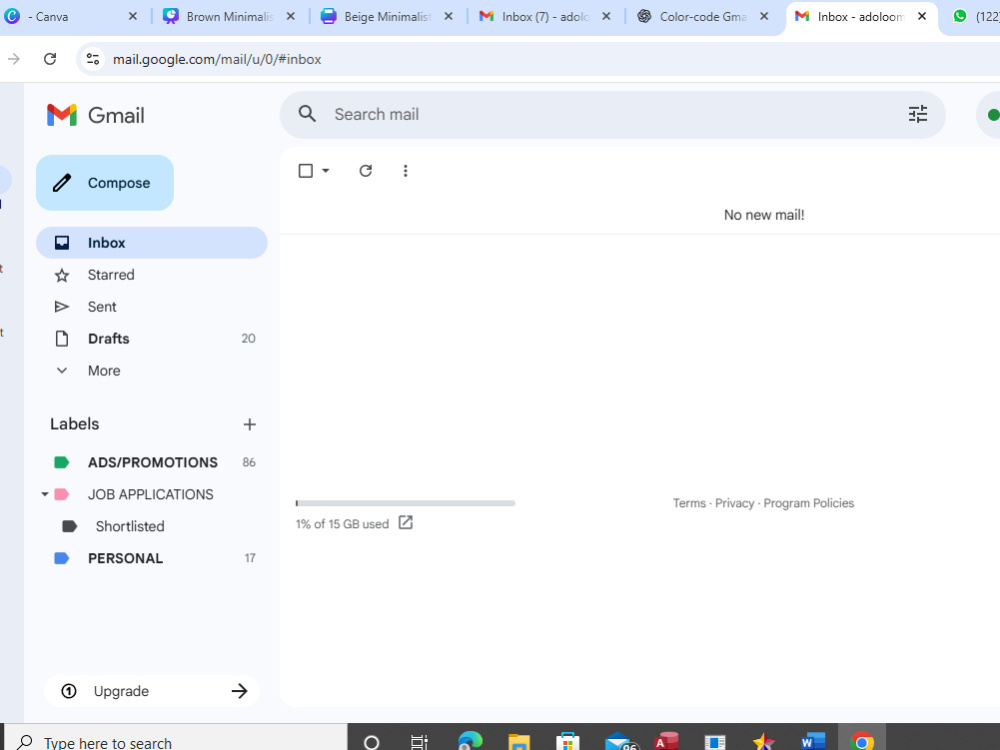This screenshot has height=750, width=1000.
Task: Open Microsoft Access from taskbar
Action: 666,742
